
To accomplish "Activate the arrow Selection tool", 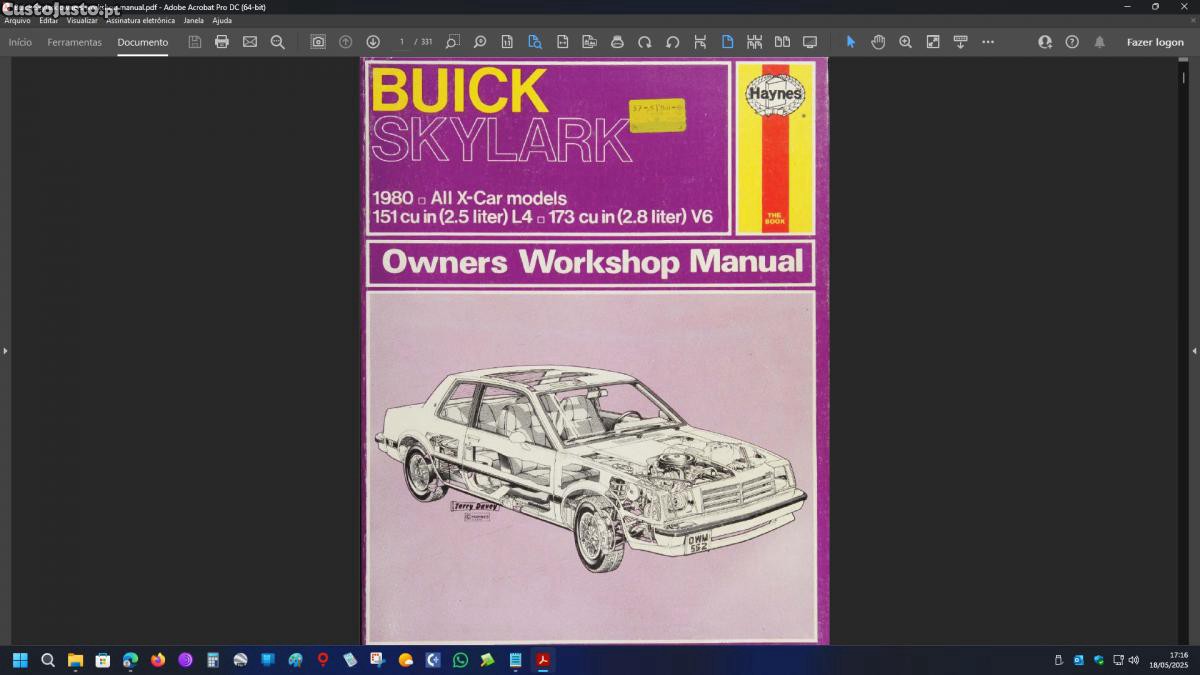I will pyautogui.click(x=851, y=42).
